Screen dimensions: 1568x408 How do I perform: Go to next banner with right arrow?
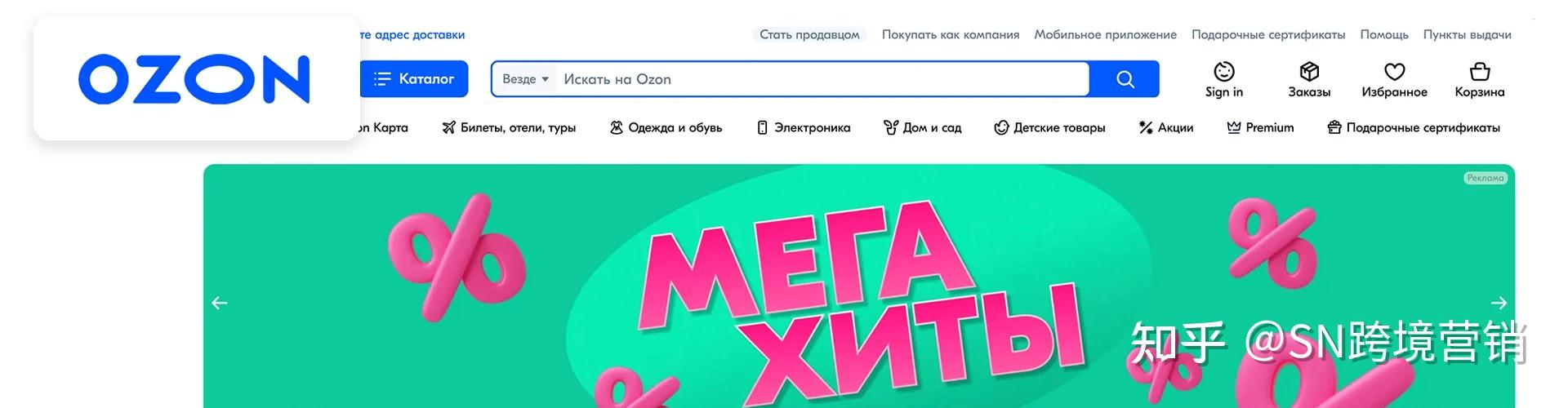[1499, 303]
